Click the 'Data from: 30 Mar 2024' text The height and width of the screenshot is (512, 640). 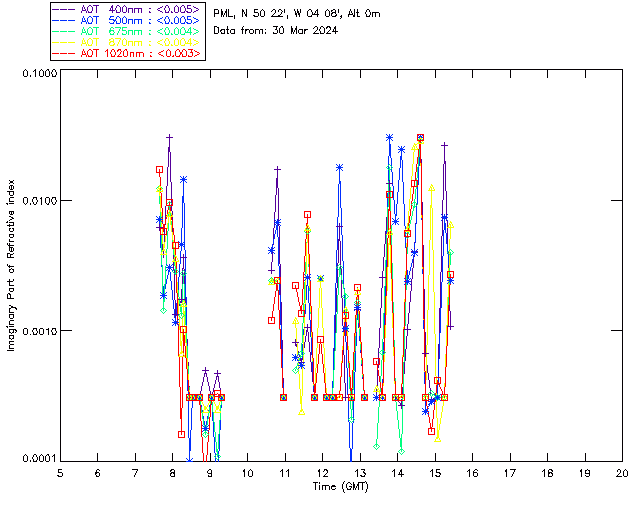pos(276,30)
